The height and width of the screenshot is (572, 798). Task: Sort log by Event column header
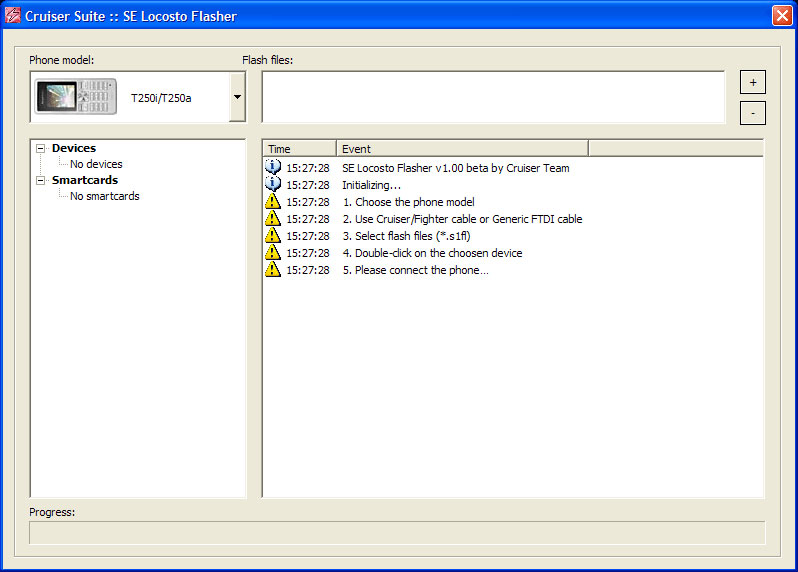pos(462,149)
